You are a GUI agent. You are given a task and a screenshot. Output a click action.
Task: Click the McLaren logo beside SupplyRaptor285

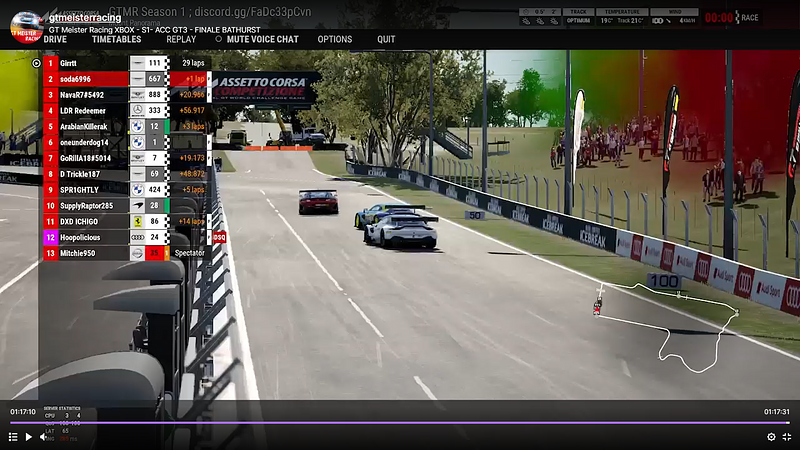pyautogui.click(x=137, y=205)
